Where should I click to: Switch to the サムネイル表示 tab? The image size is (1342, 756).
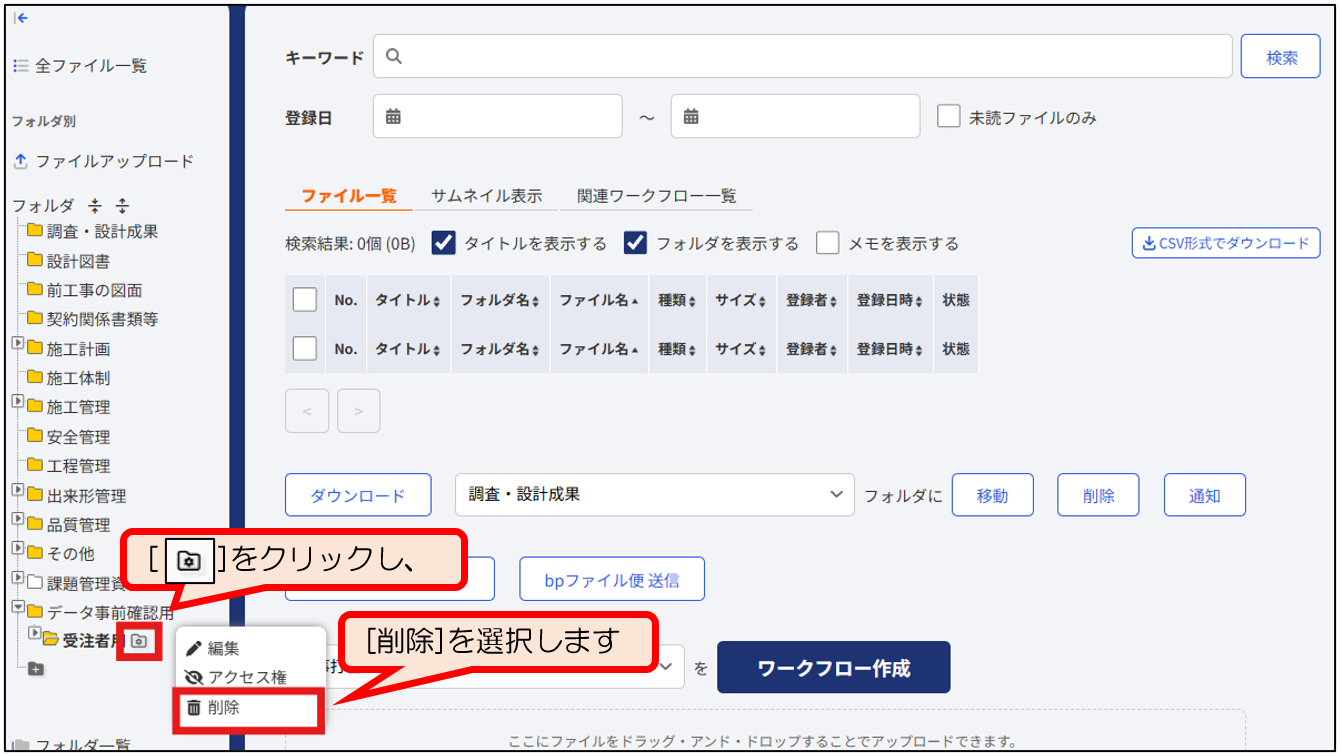486,196
